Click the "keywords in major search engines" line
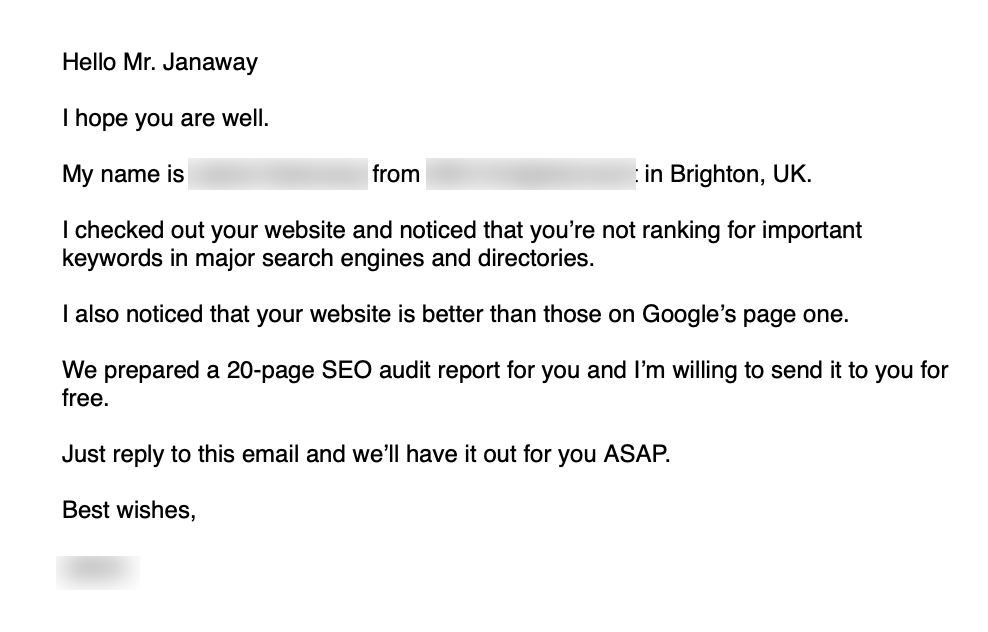 tap(328, 258)
